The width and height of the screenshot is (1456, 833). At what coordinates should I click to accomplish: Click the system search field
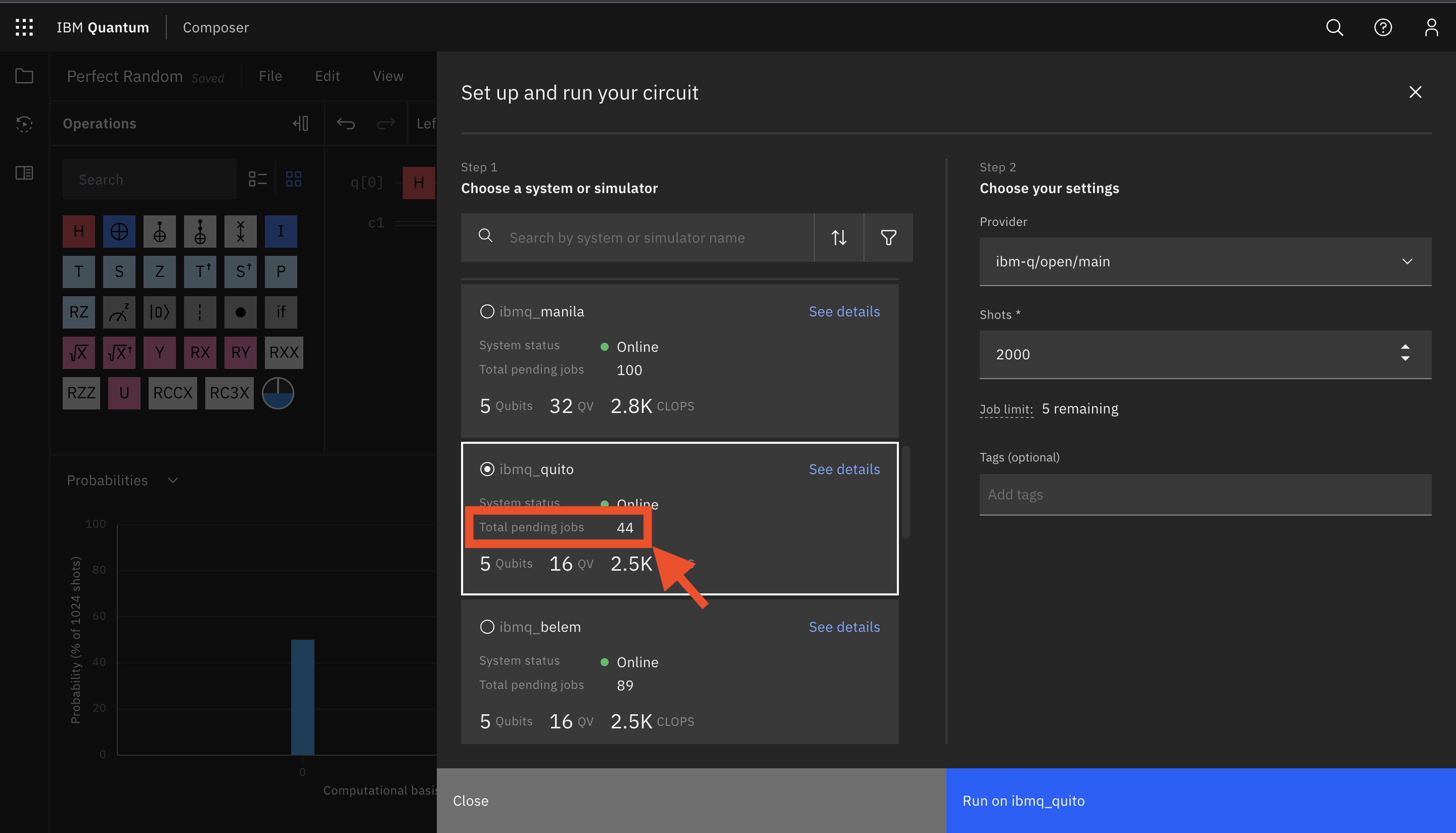[x=638, y=238]
